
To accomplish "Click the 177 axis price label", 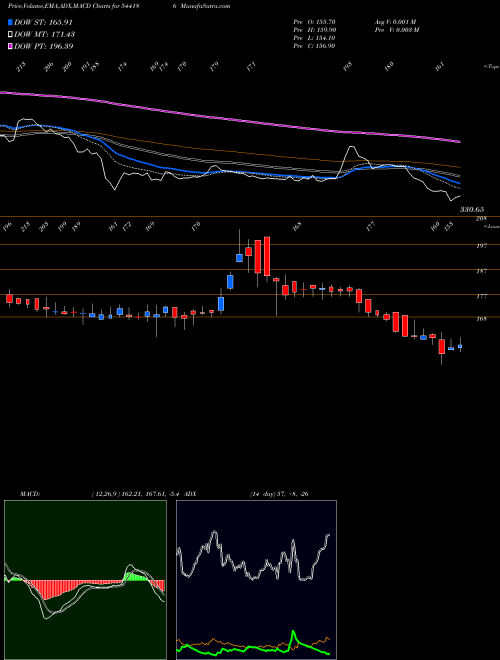I will tap(481, 297).
